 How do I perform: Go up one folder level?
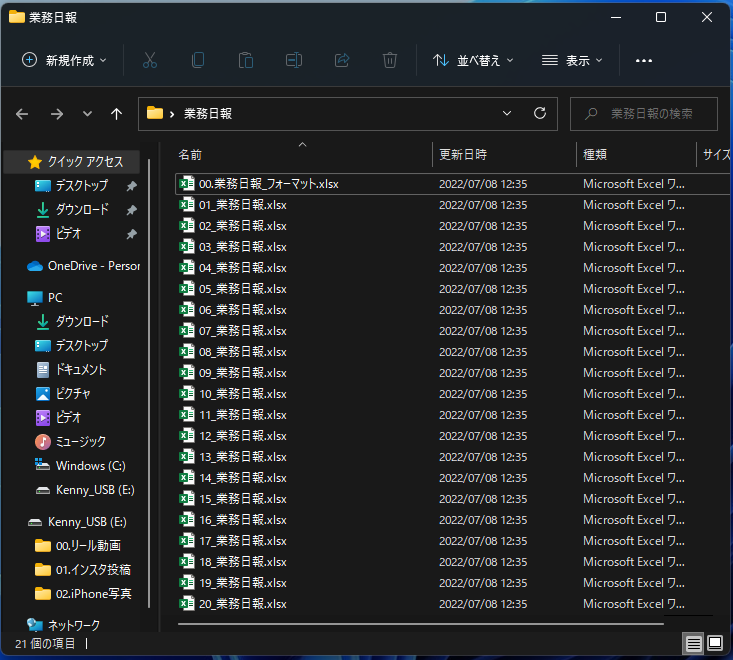(x=116, y=114)
